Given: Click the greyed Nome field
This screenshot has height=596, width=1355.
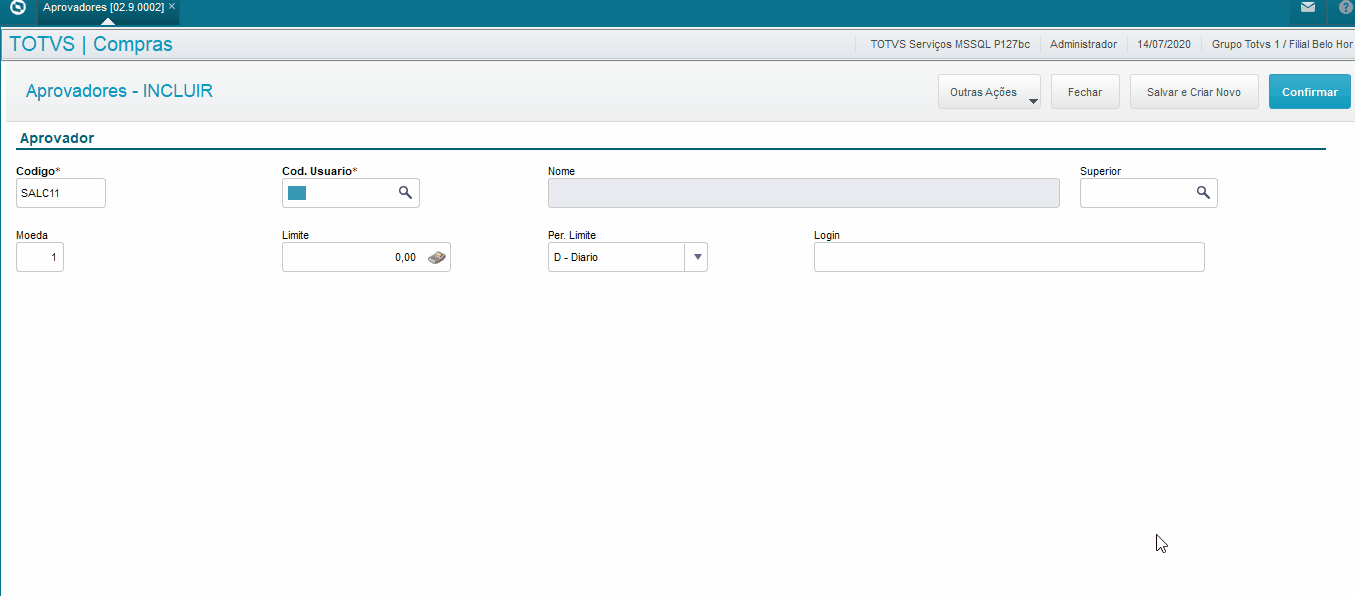Looking at the screenshot, I should coord(804,193).
